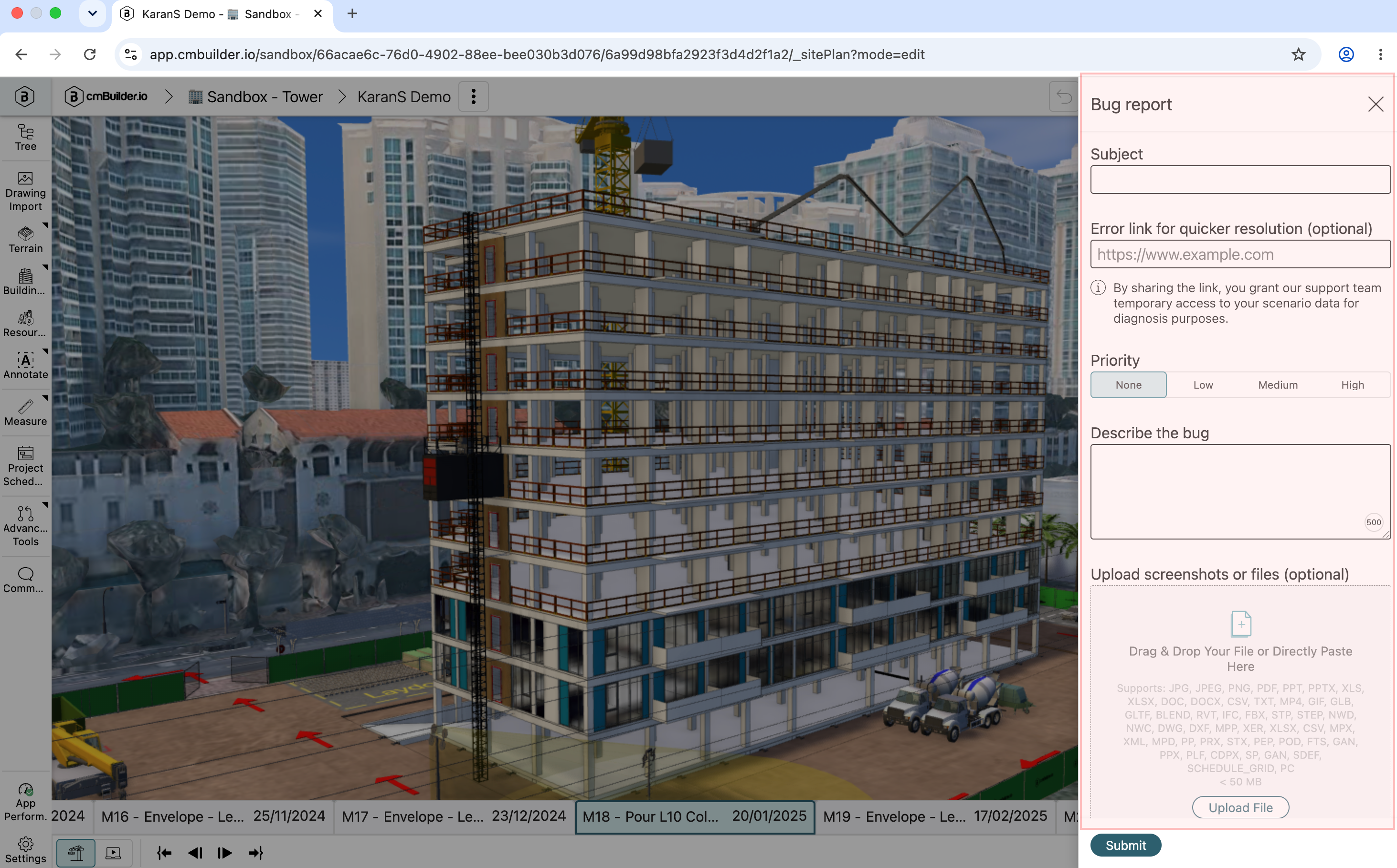This screenshot has height=868, width=1397.
Task: Submit the bug report
Action: [x=1125, y=845]
